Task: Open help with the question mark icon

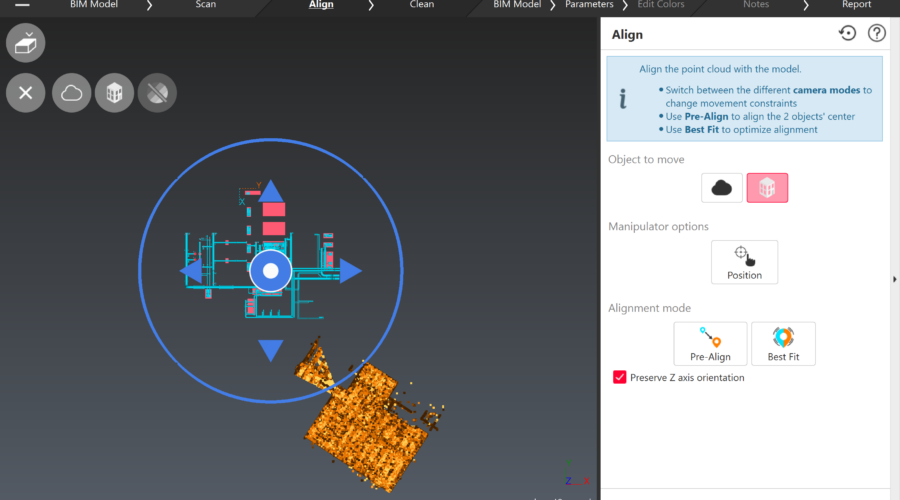Action: point(877,34)
